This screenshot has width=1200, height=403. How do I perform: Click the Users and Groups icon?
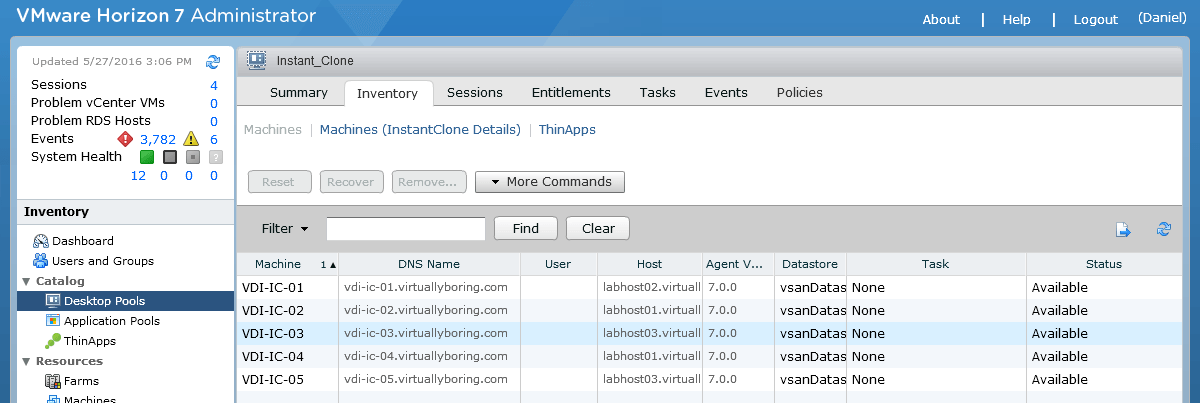[x=41, y=261]
